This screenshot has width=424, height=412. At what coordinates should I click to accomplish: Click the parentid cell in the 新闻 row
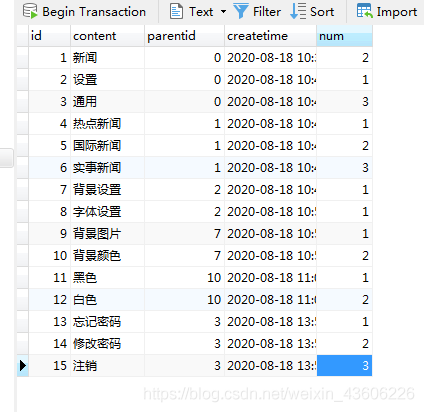point(184,58)
